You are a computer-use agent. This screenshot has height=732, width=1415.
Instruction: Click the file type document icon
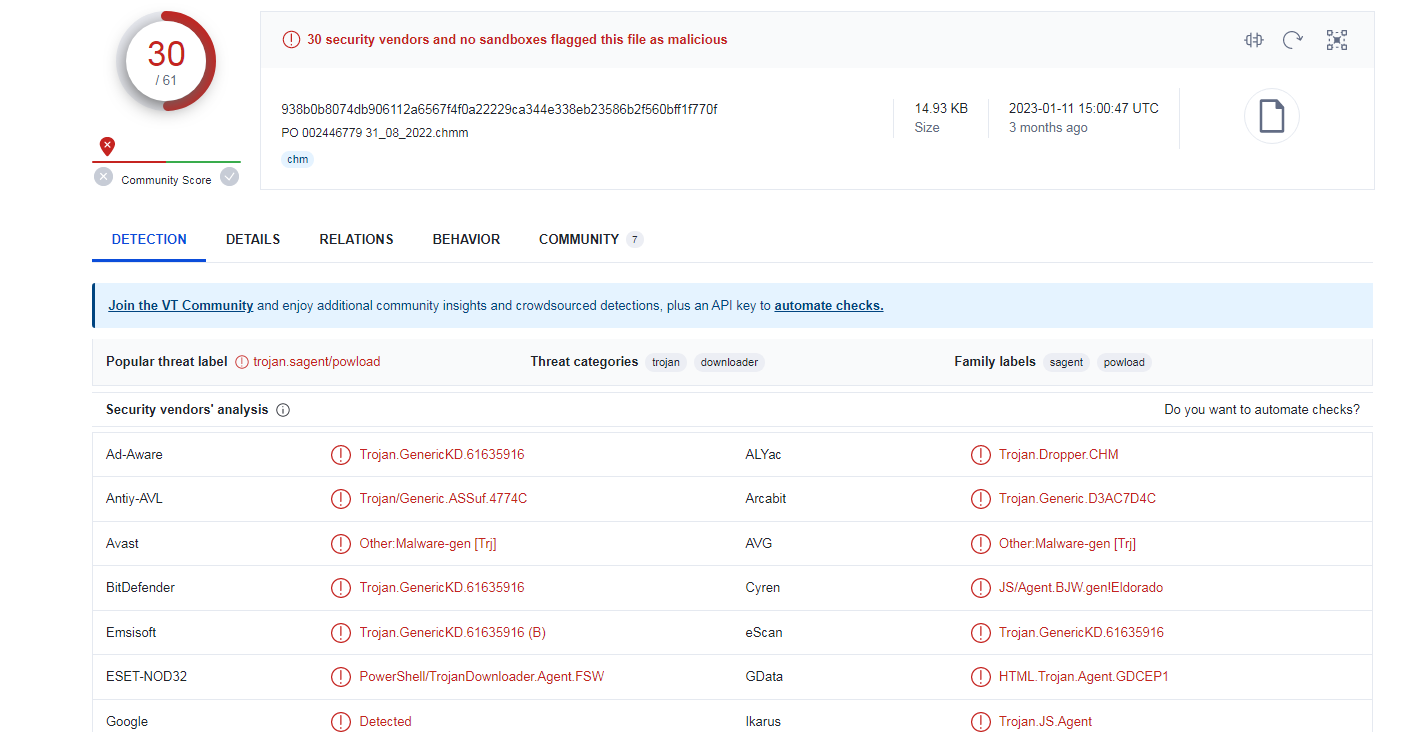(x=1271, y=116)
